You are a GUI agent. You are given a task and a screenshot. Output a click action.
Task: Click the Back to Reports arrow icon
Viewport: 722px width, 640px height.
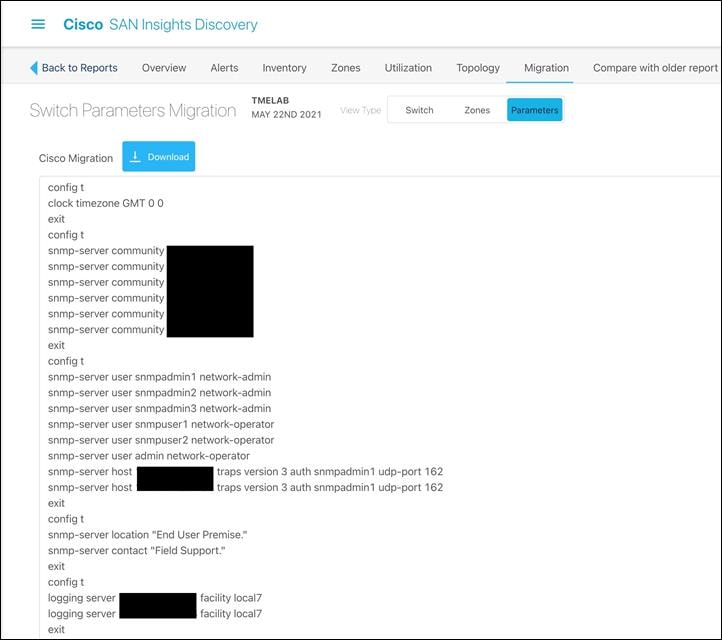pos(34,68)
